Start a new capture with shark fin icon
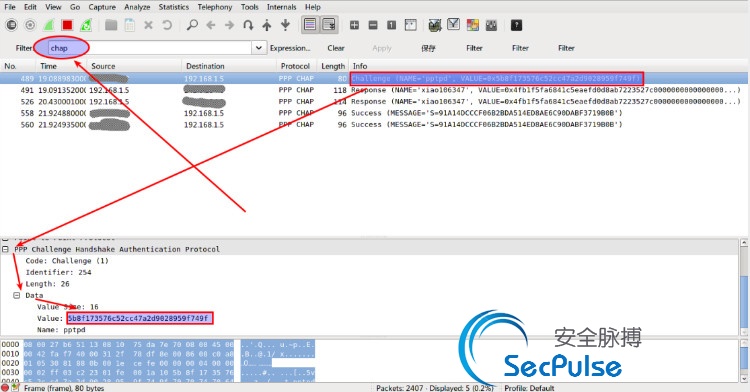750x392 pixels. (x=48, y=25)
